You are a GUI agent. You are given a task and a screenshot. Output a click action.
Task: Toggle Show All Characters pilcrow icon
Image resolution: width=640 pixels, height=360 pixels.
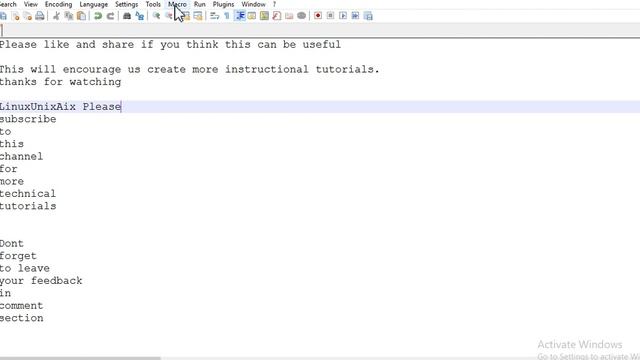(x=227, y=16)
